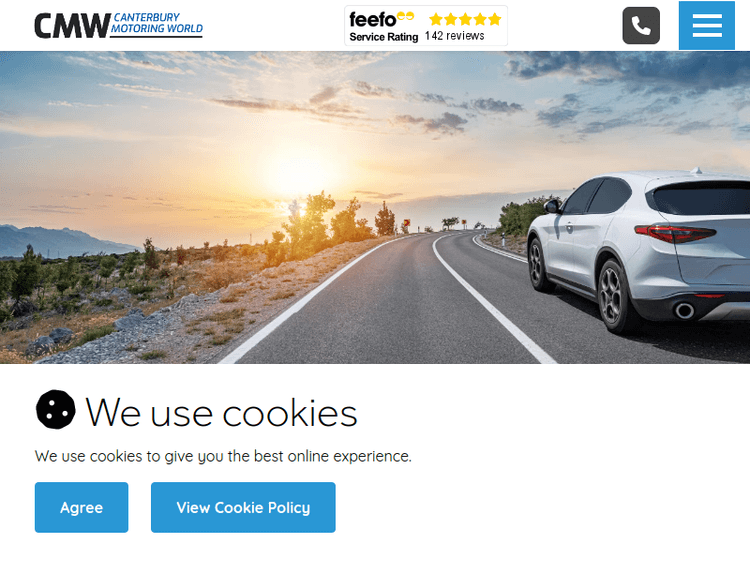750x563 pixels.
Task: Accept cookies with the Agree button
Action: (81, 507)
